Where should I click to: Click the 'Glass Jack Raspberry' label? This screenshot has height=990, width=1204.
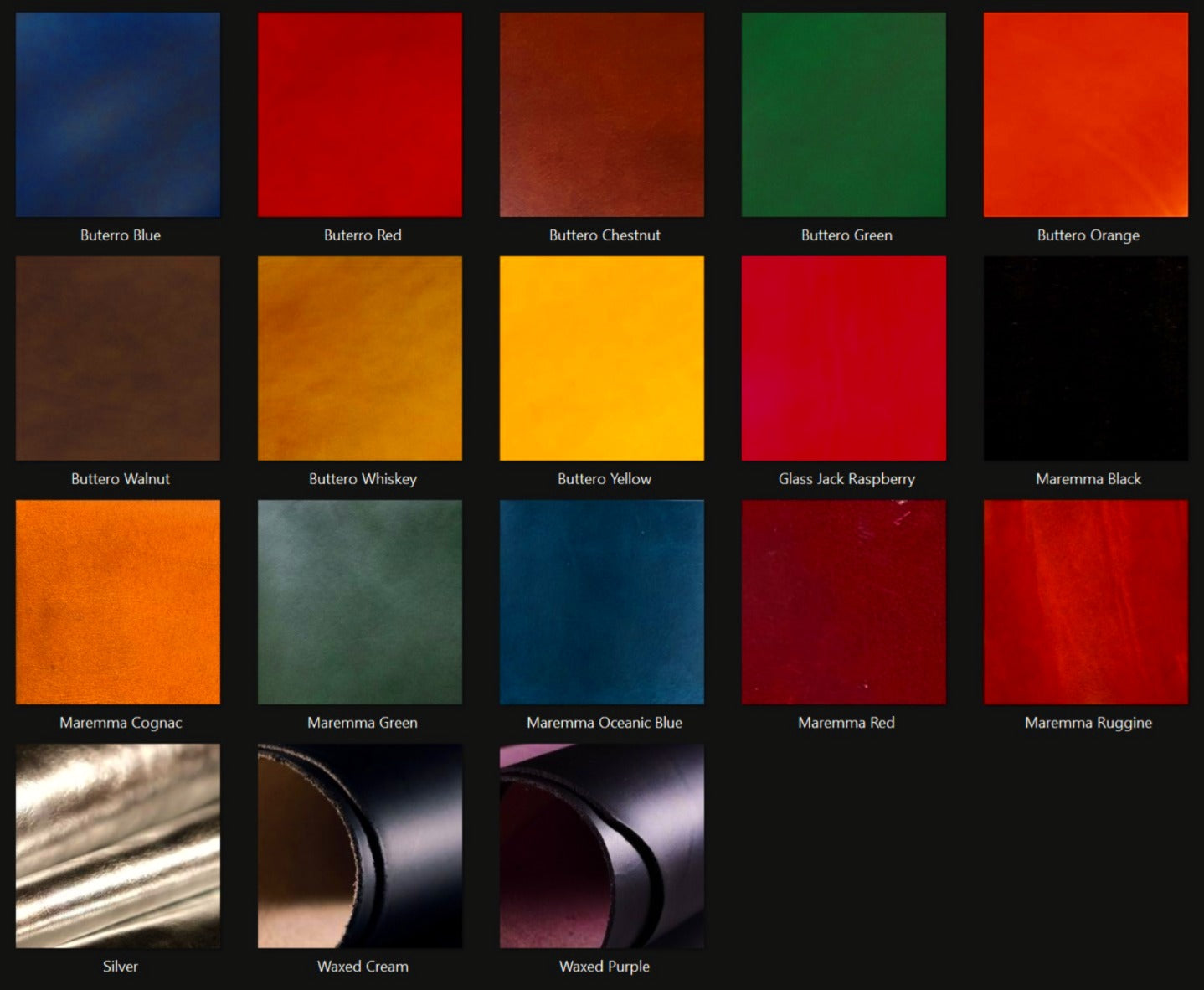846,480
